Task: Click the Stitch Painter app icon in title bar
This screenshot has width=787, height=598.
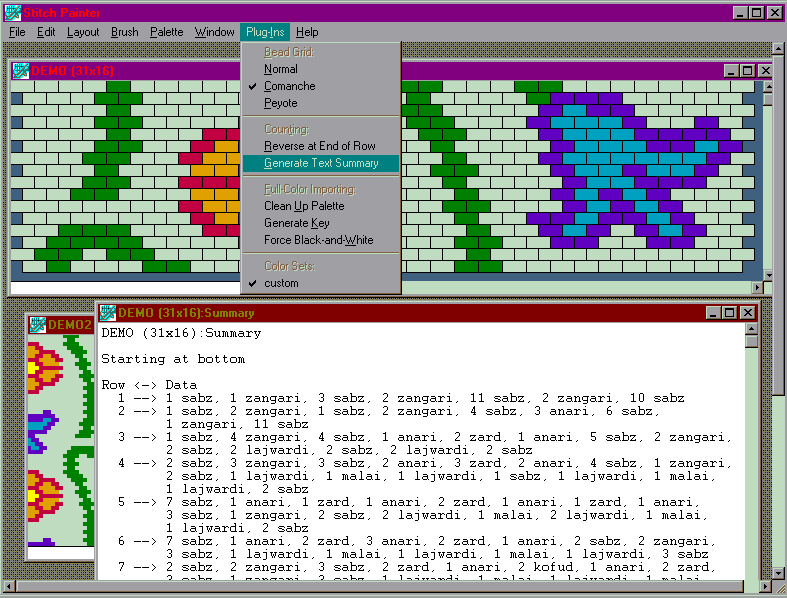Action: point(10,12)
